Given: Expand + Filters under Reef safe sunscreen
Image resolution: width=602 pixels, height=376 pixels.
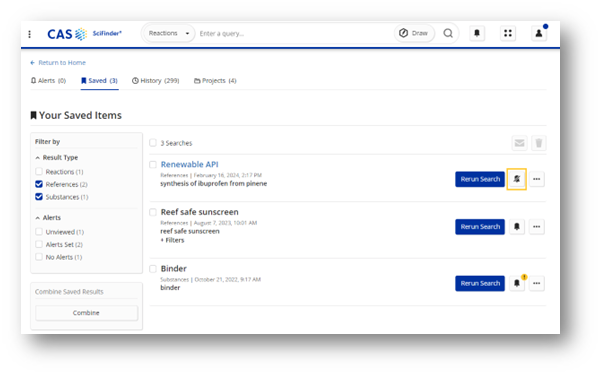Looking at the screenshot, I should click(x=172, y=240).
